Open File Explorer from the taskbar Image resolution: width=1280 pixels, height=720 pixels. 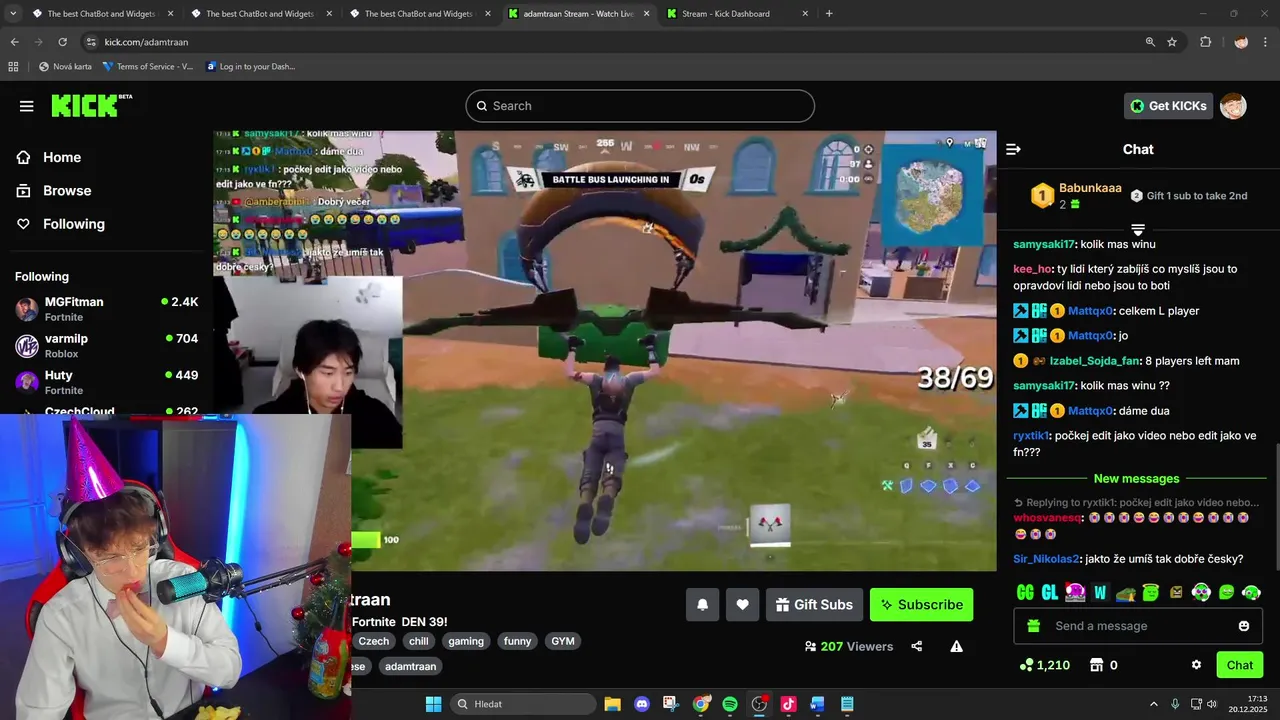[612, 704]
